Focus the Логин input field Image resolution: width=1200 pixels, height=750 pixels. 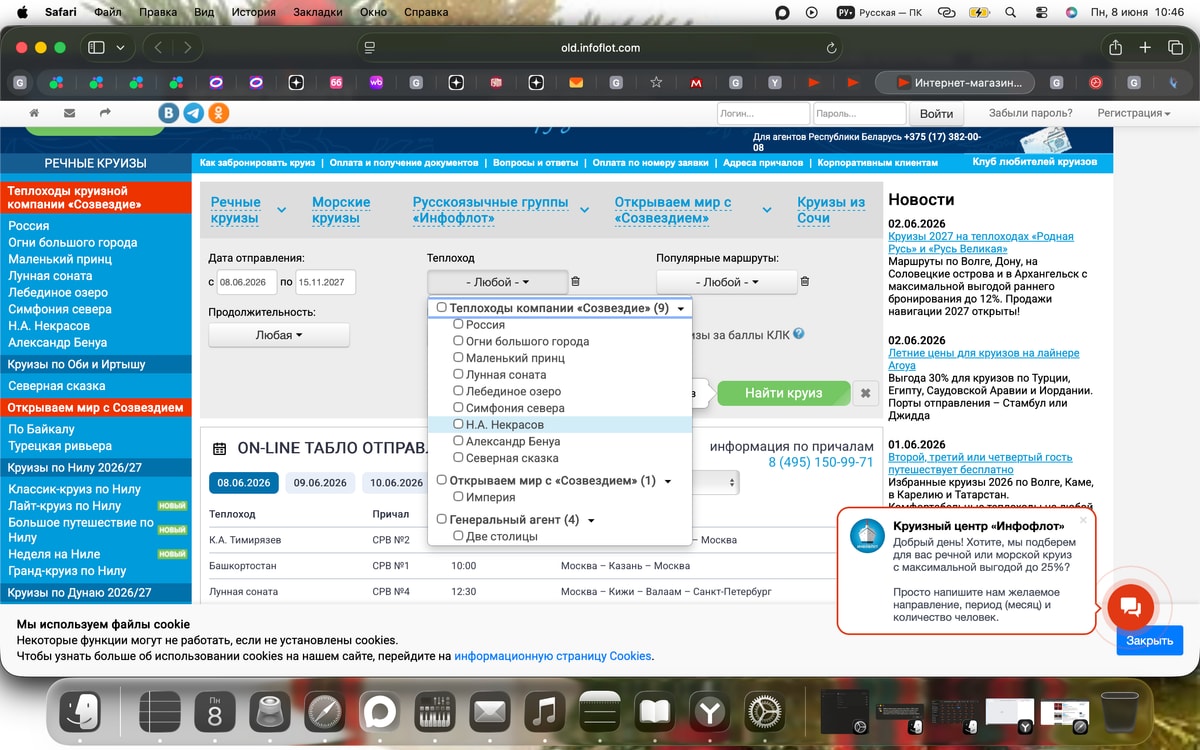click(x=763, y=114)
